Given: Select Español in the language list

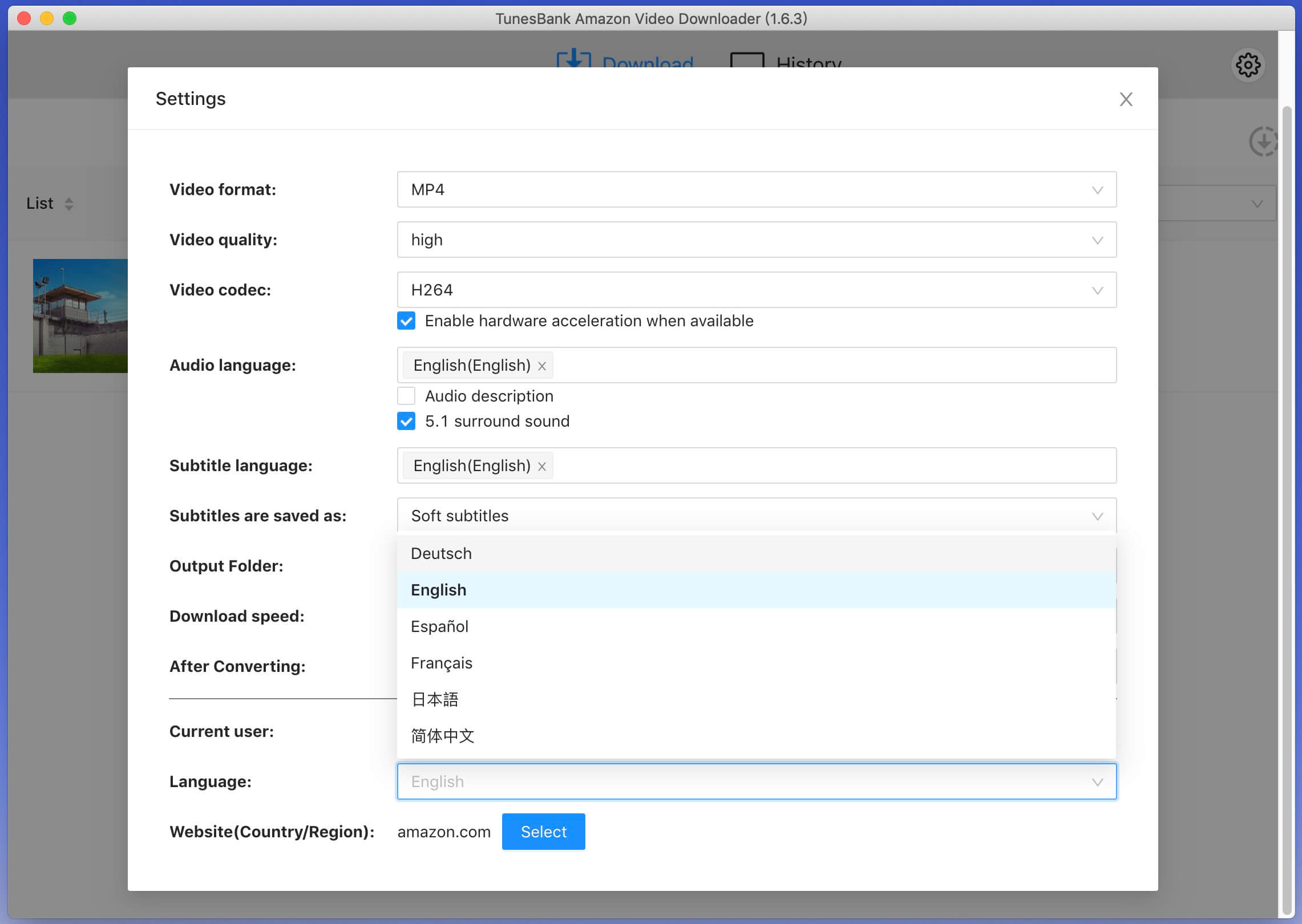Looking at the screenshot, I should (x=757, y=626).
